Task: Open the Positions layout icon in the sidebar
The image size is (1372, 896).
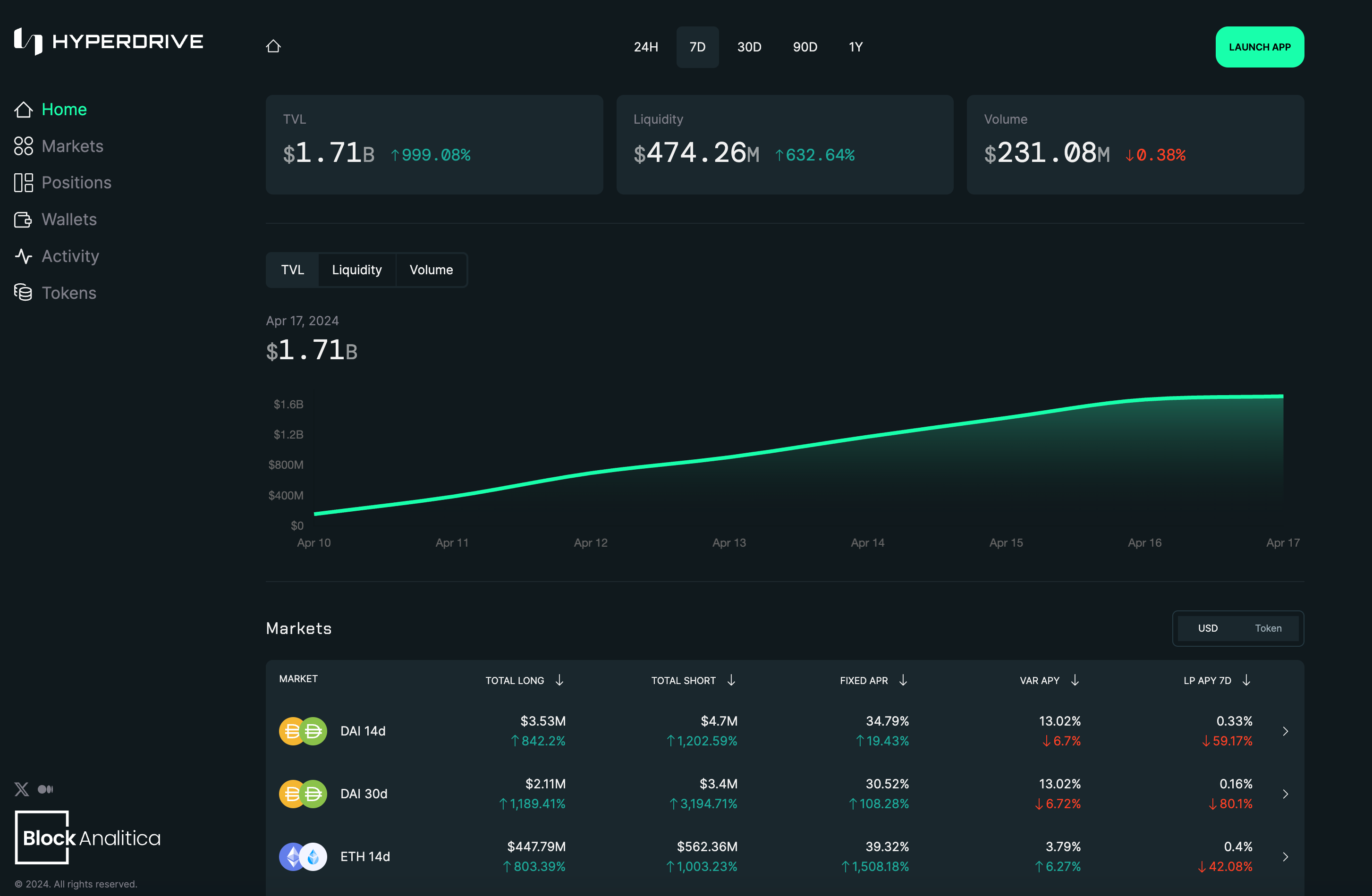Action: point(24,183)
